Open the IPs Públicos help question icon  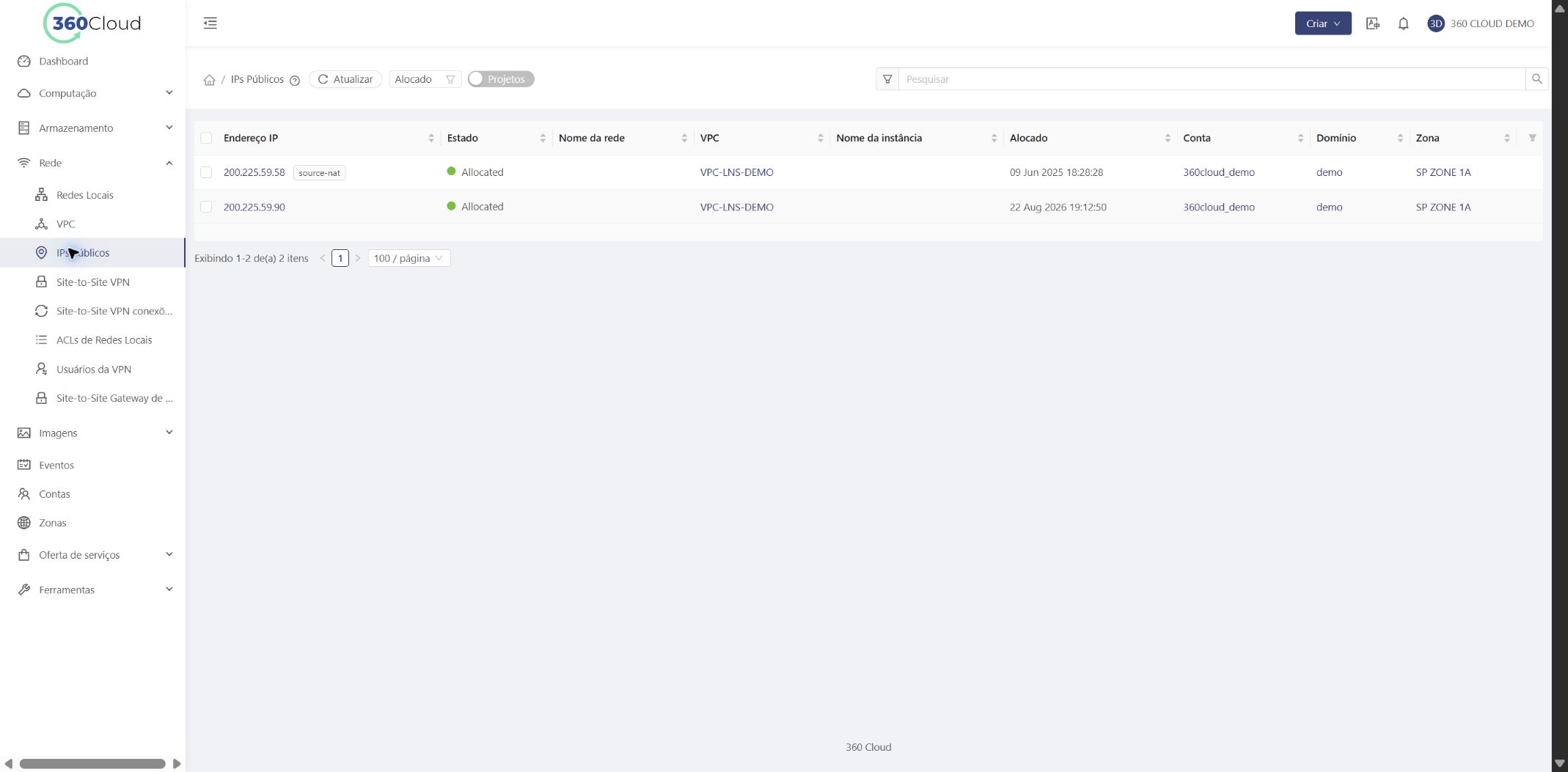click(x=295, y=81)
